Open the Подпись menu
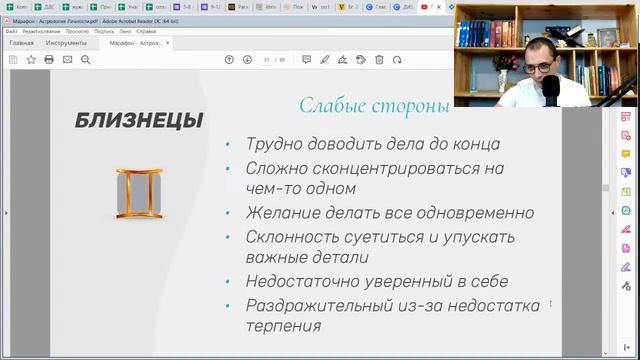This screenshot has width=640, height=360. [104, 31]
